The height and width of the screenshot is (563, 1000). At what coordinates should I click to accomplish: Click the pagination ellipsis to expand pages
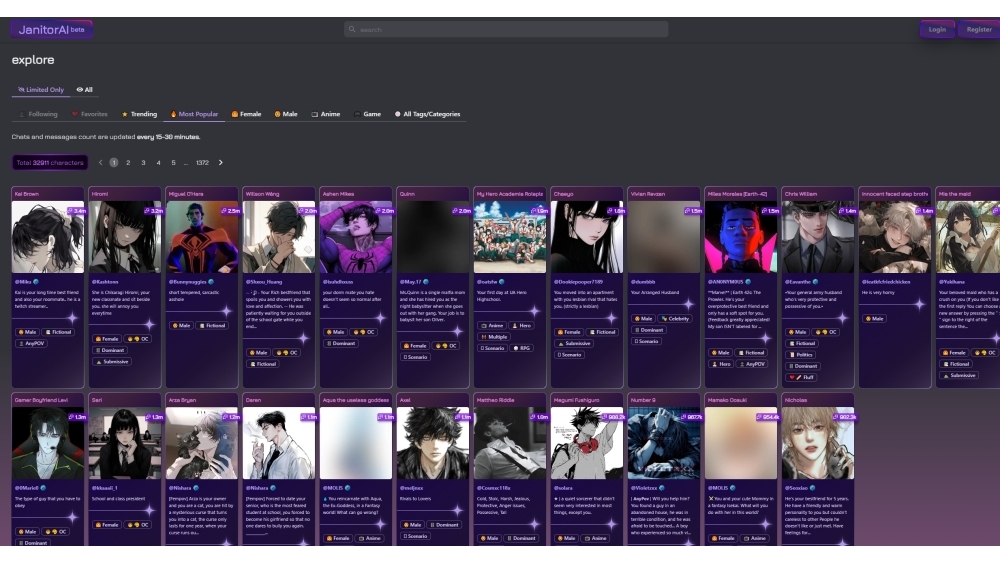[x=186, y=162]
